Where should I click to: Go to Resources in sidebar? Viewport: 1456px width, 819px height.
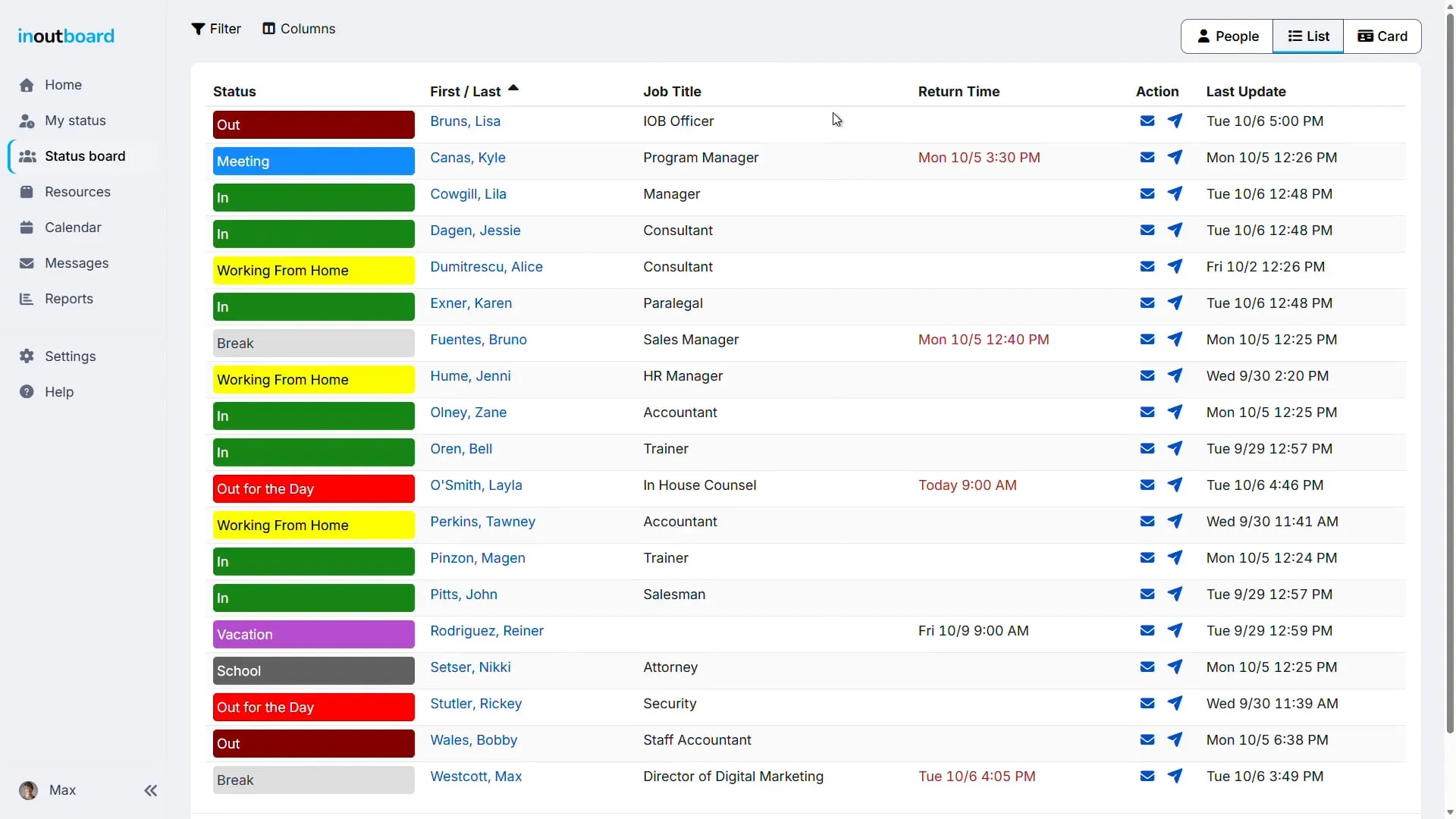[65, 192]
